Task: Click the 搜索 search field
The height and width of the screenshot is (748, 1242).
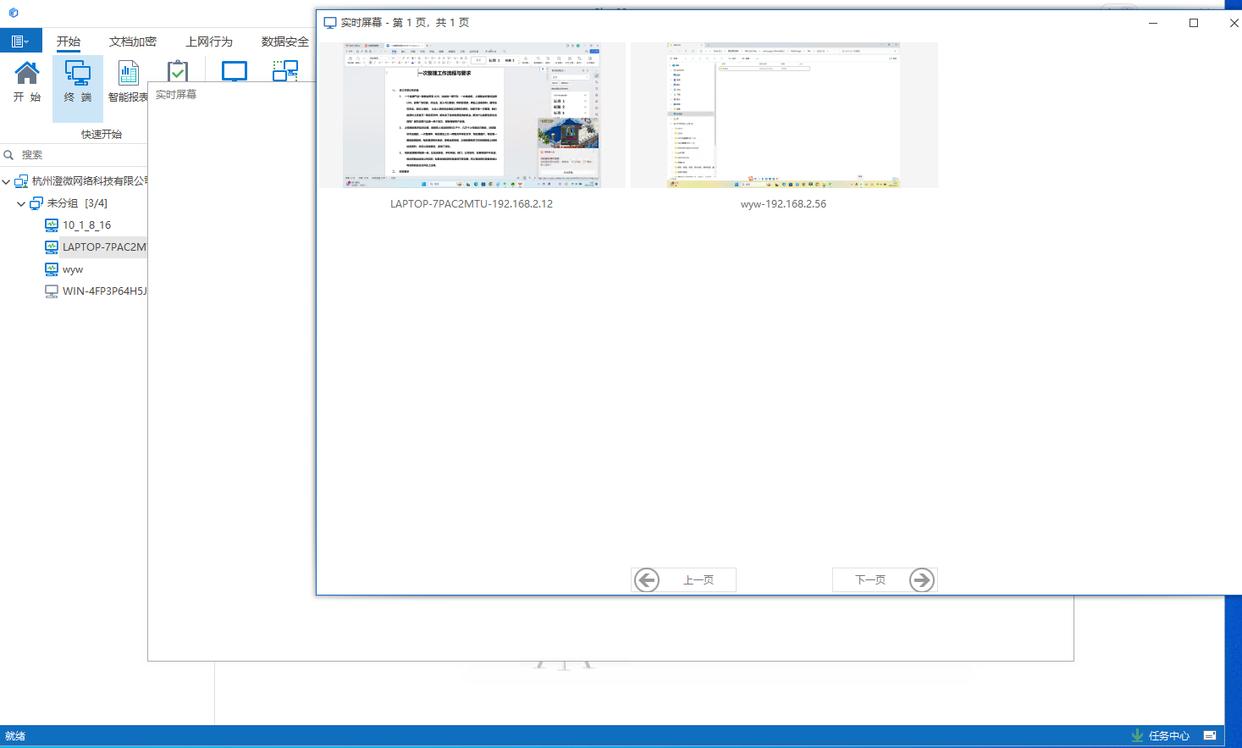Action: [80, 155]
